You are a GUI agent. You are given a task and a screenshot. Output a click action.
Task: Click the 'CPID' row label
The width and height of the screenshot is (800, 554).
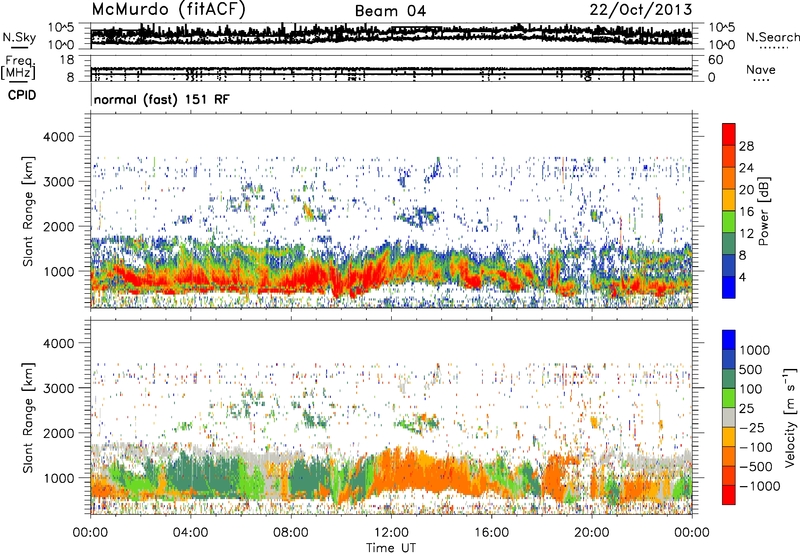(22, 95)
